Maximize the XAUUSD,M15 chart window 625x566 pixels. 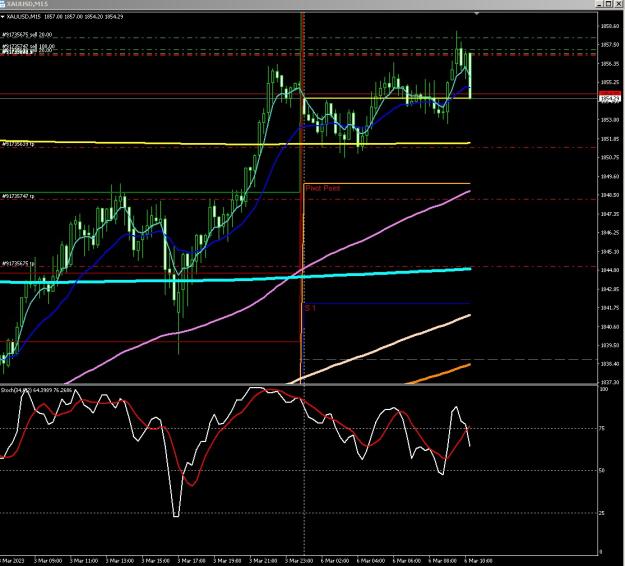tap(608, 4)
